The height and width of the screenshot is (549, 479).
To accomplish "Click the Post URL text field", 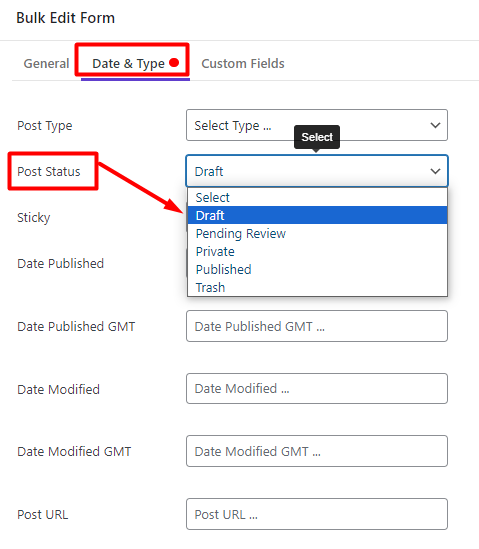I will 317,514.
